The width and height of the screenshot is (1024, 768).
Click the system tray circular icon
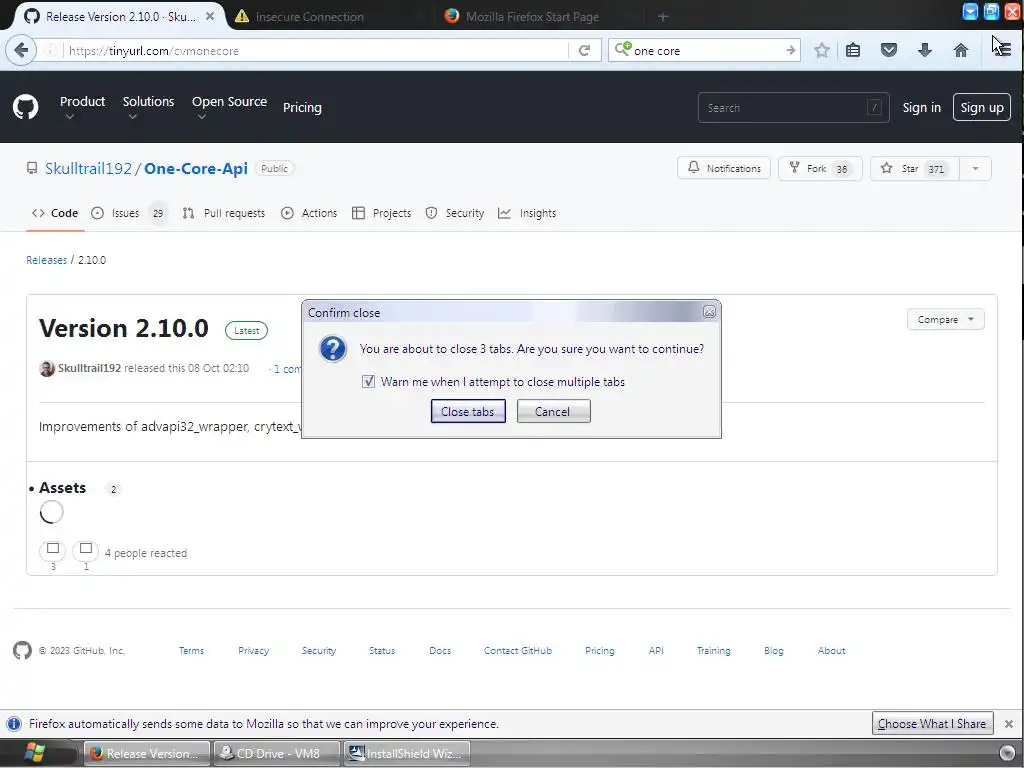pyautogui.click(x=1008, y=752)
